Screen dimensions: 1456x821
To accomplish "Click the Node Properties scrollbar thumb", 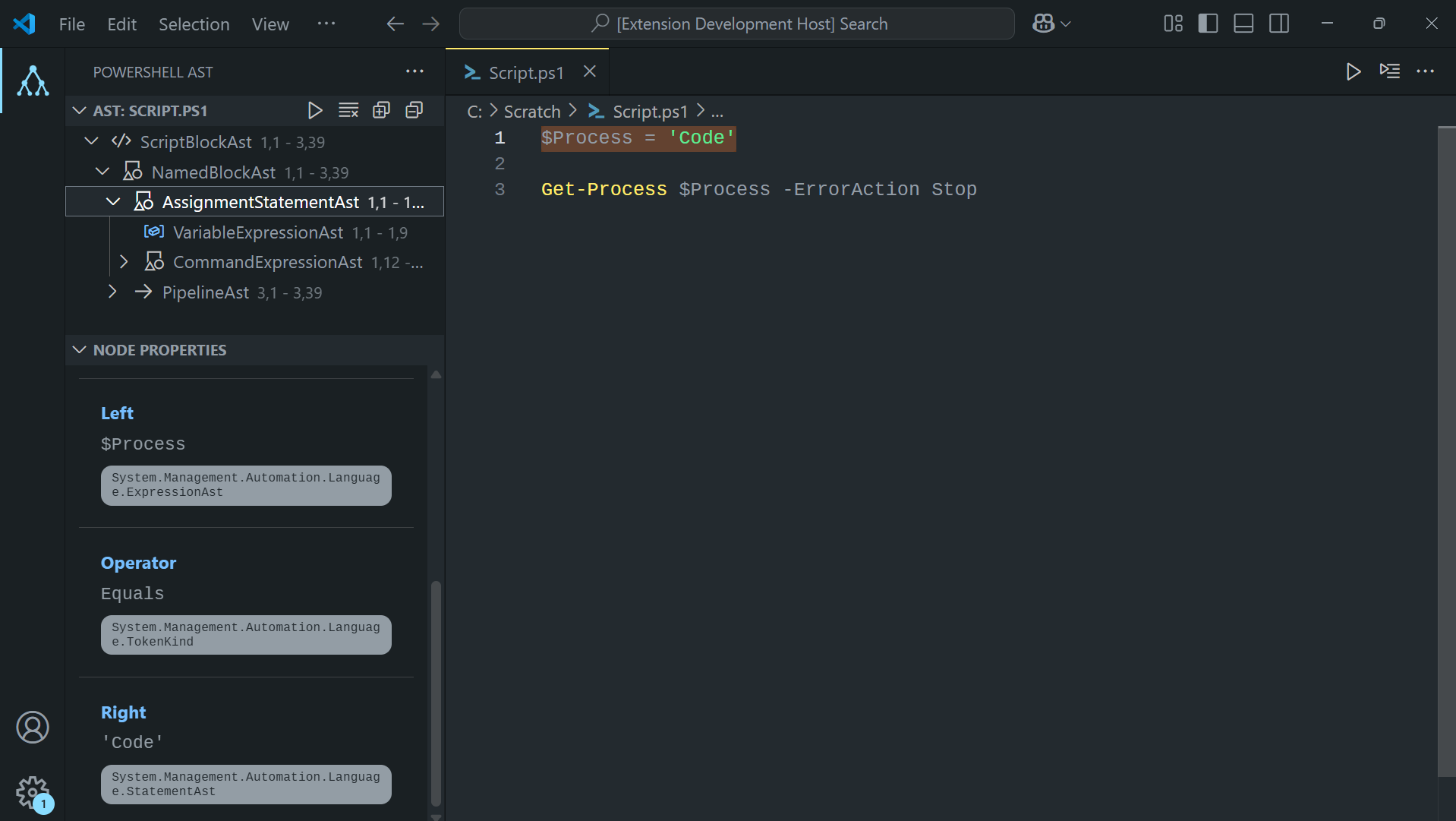I will [436, 693].
